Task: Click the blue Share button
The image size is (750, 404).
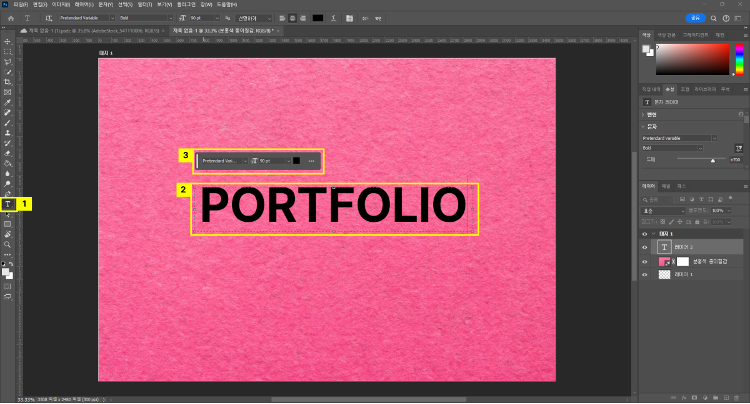Action: [695, 18]
